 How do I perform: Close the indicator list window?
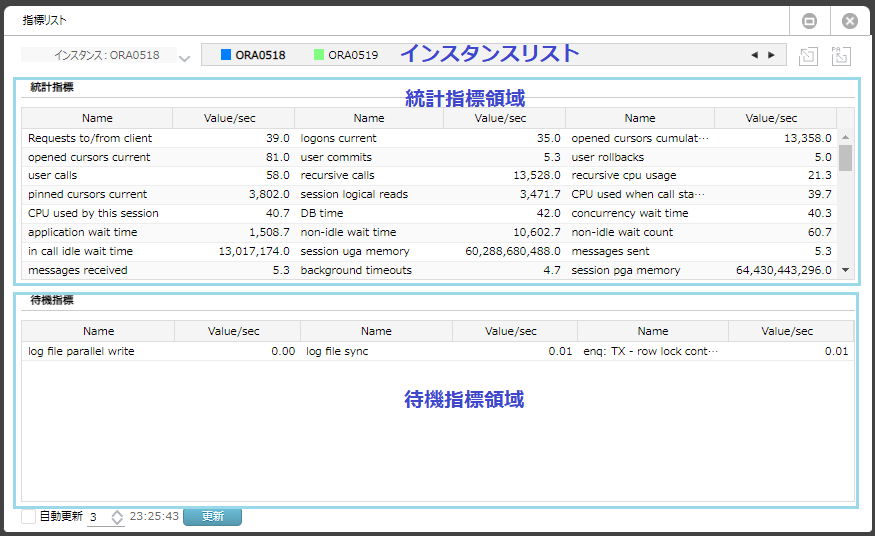pyautogui.click(x=850, y=21)
